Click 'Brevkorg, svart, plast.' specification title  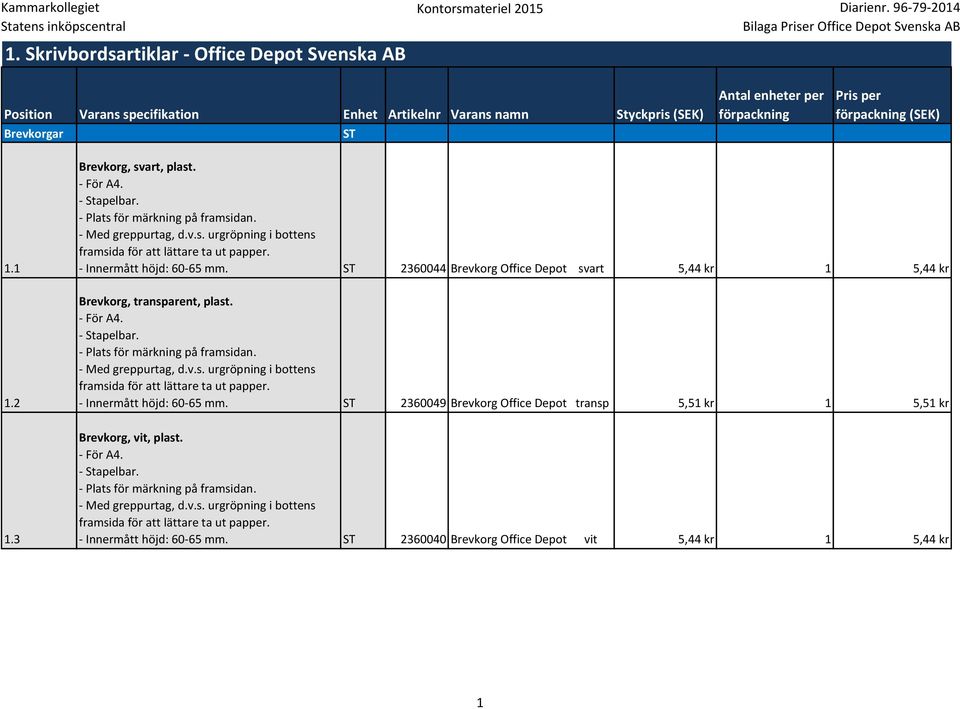(x=137, y=167)
